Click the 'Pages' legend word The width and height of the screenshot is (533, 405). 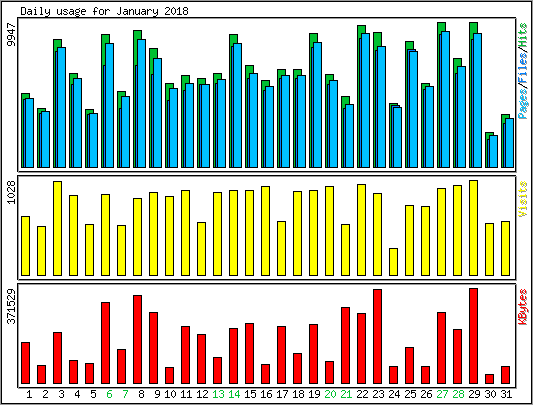pyautogui.click(x=523, y=103)
